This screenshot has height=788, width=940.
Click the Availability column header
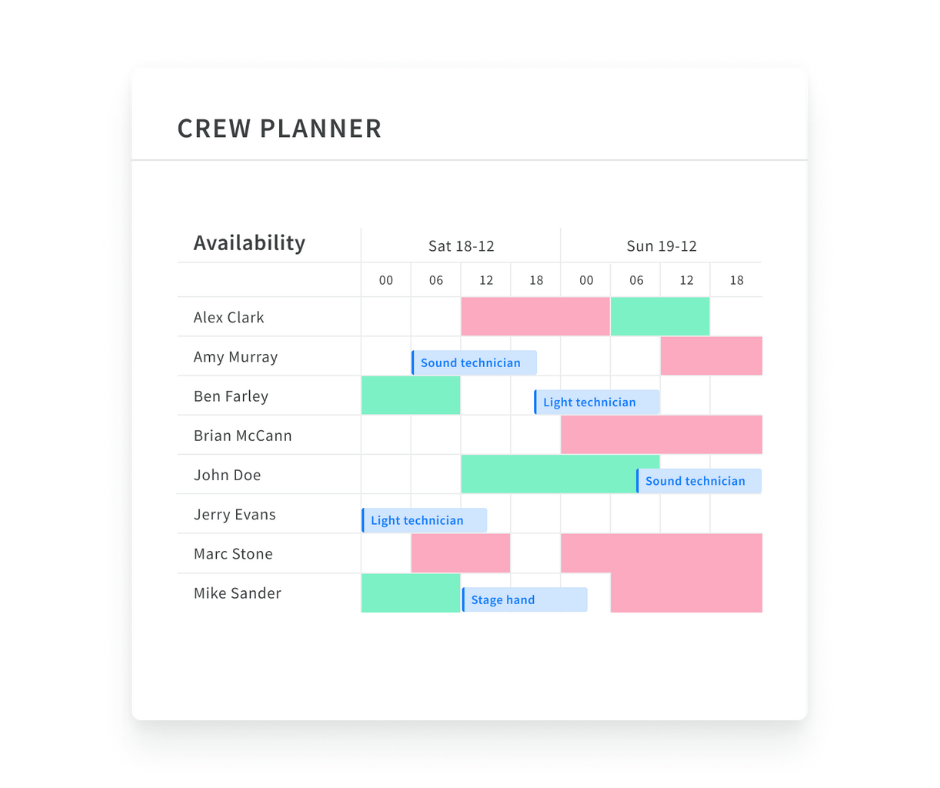click(x=249, y=243)
